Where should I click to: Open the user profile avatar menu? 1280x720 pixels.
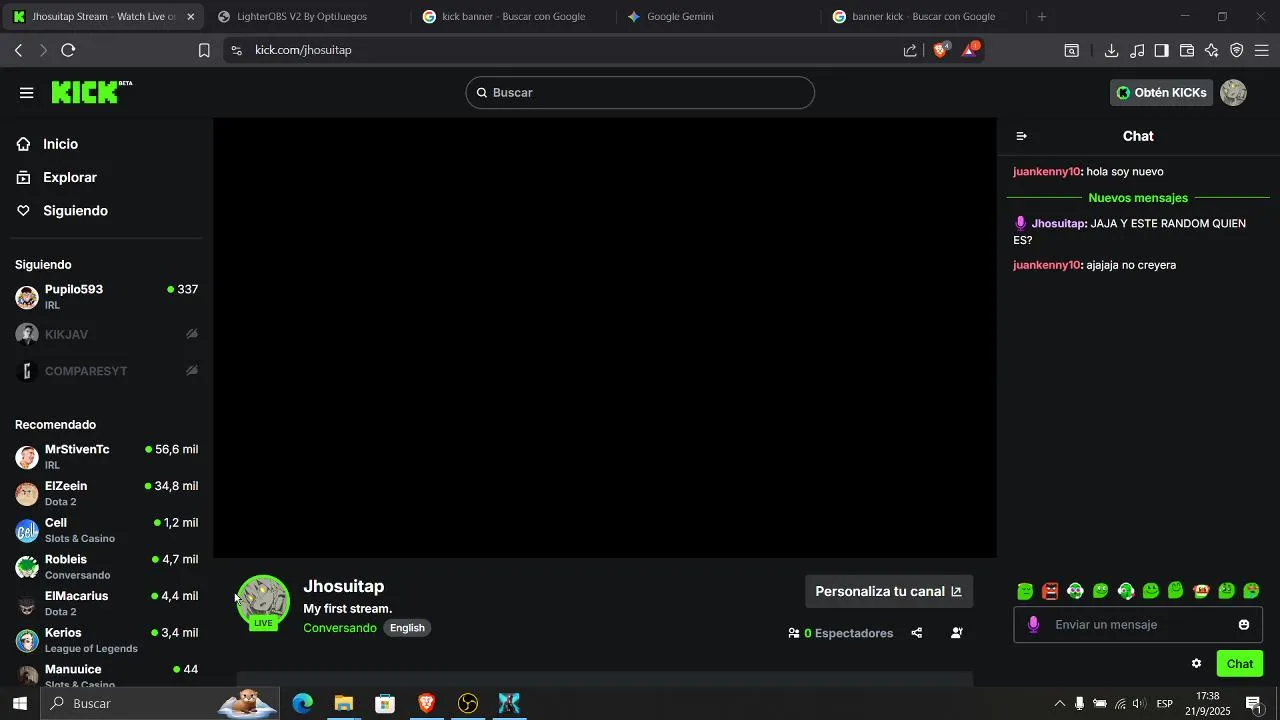click(1234, 93)
